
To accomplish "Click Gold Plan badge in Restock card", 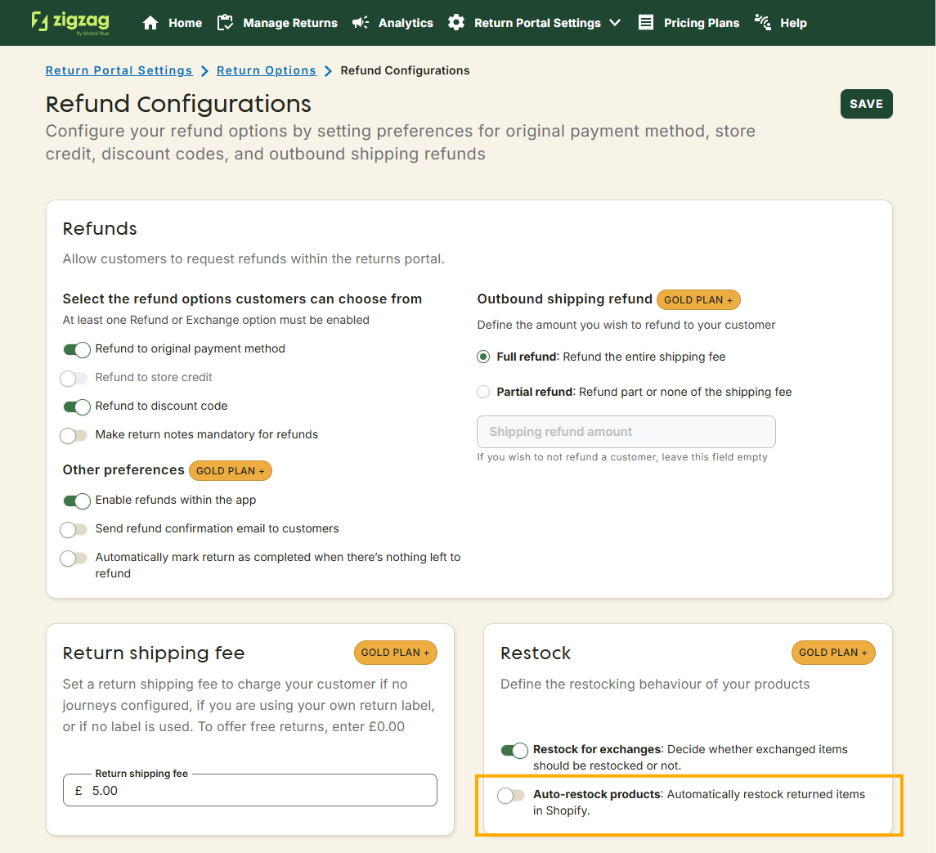I will (x=833, y=653).
